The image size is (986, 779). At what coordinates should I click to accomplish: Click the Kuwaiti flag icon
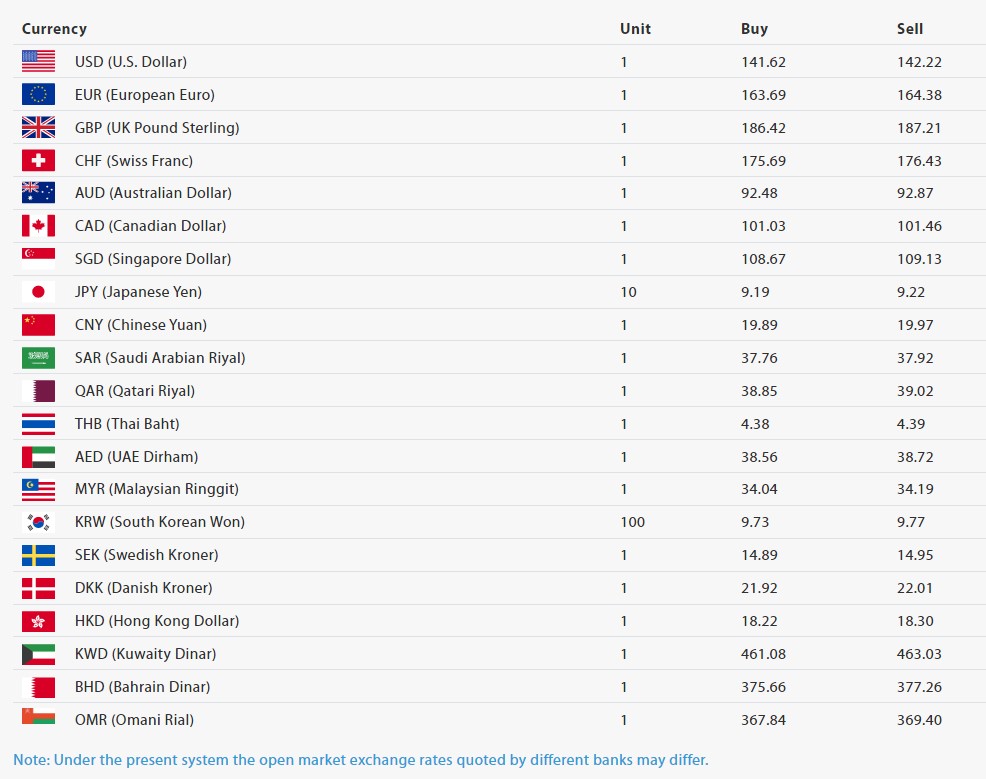[x=38, y=654]
